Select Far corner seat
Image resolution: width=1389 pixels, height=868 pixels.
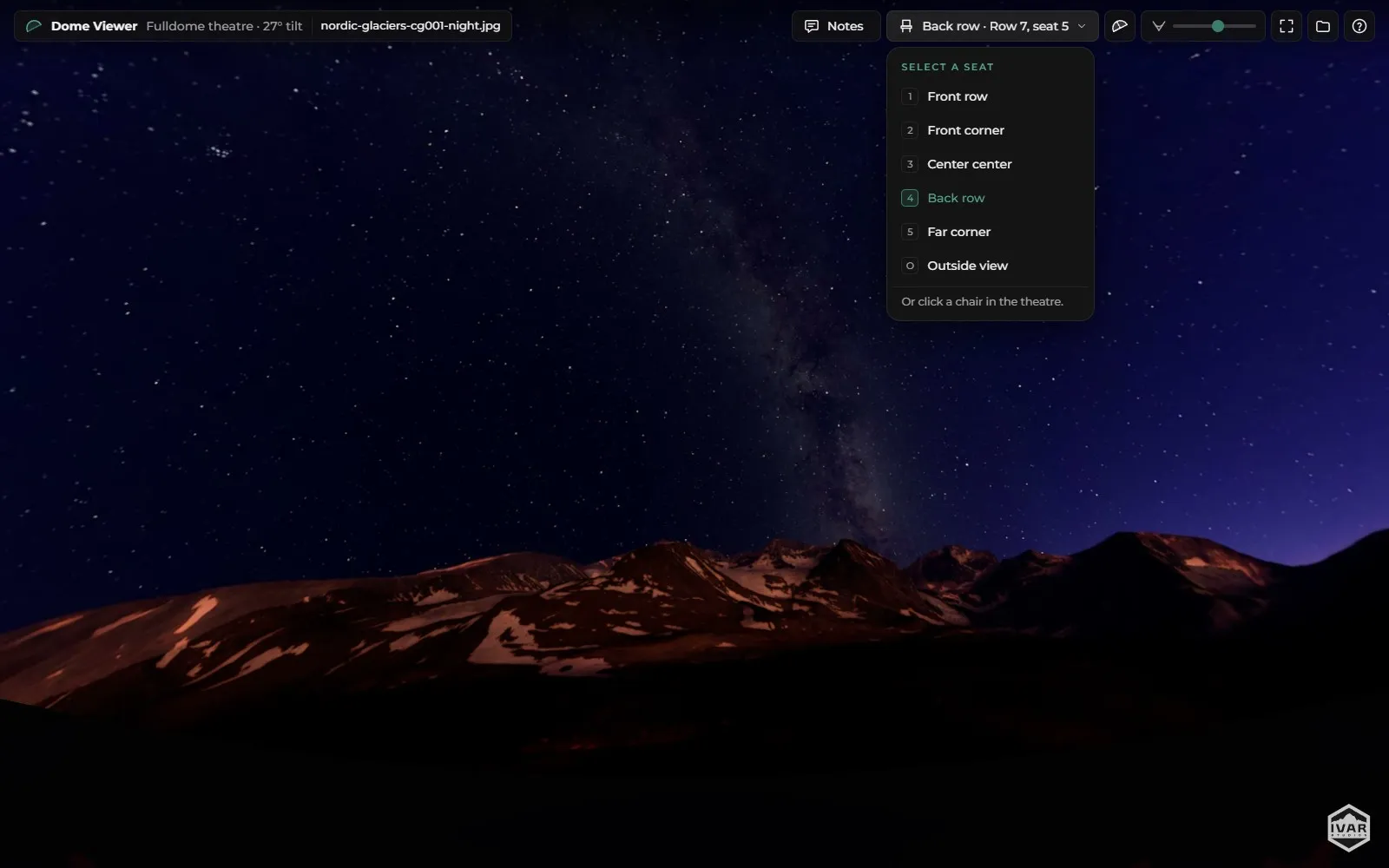tap(990, 232)
